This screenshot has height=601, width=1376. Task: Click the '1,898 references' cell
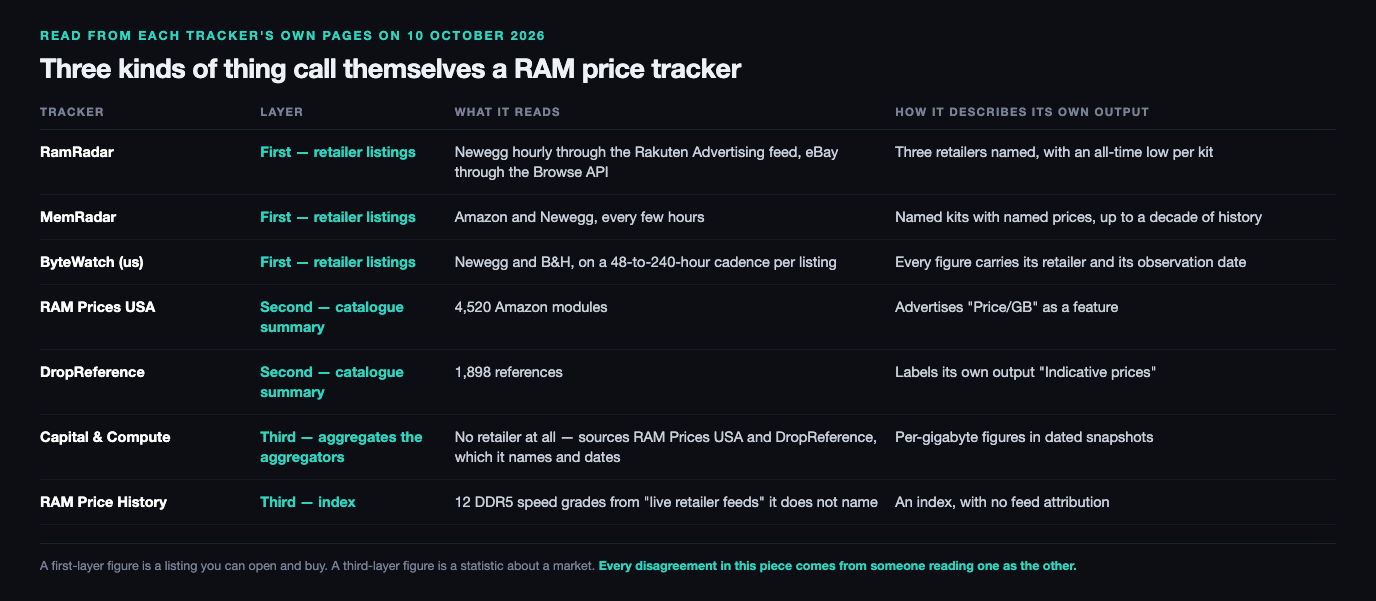coord(509,372)
